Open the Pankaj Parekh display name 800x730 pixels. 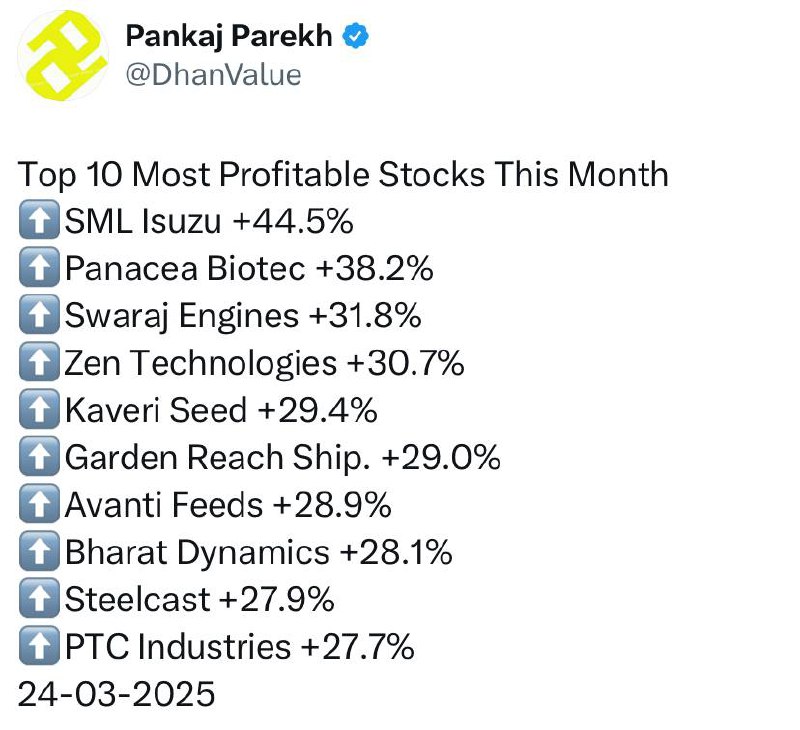coord(229,36)
